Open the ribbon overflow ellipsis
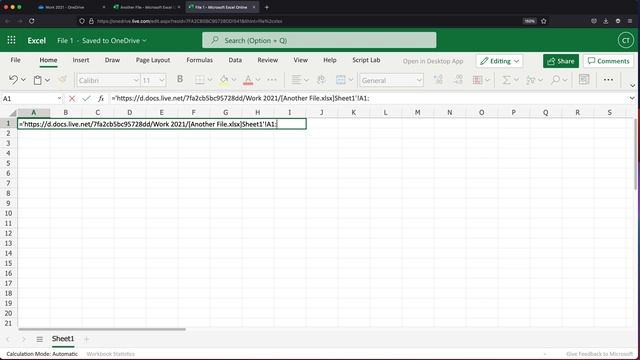 (x=608, y=80)
